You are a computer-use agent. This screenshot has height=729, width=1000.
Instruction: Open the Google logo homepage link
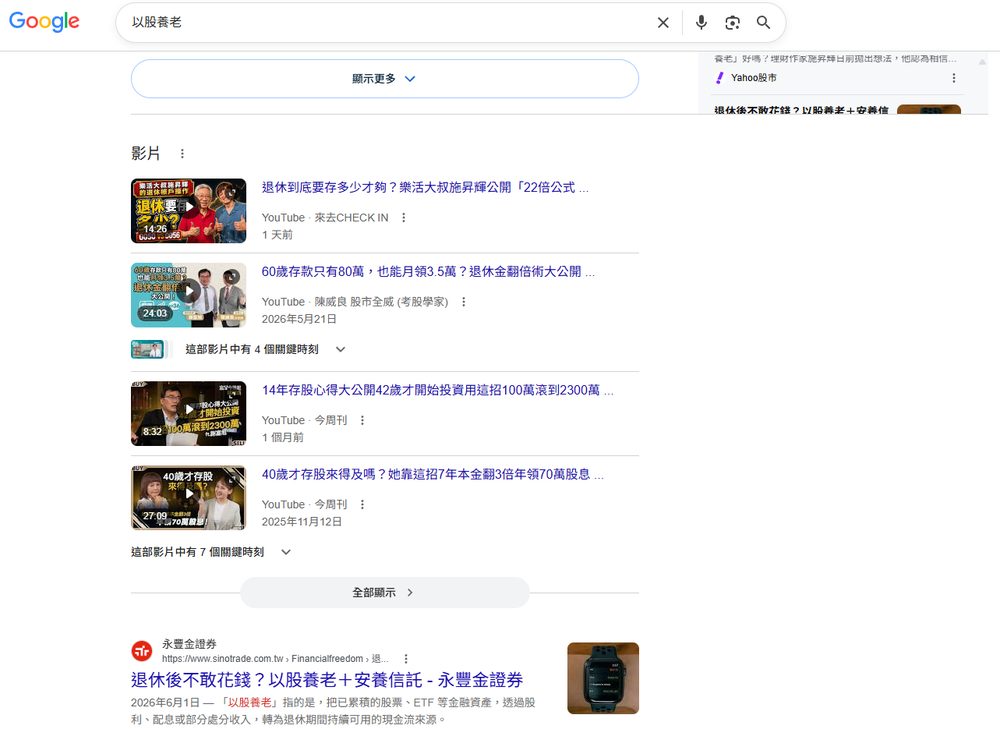click(44, 22)
